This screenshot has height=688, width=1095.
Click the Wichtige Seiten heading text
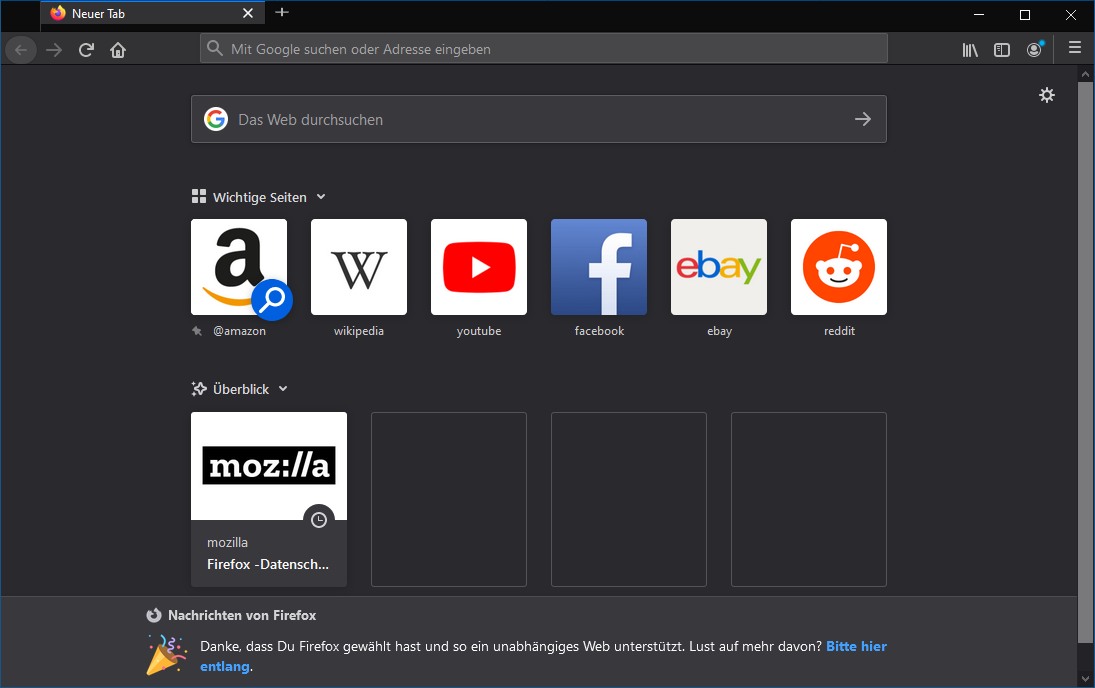260,197
